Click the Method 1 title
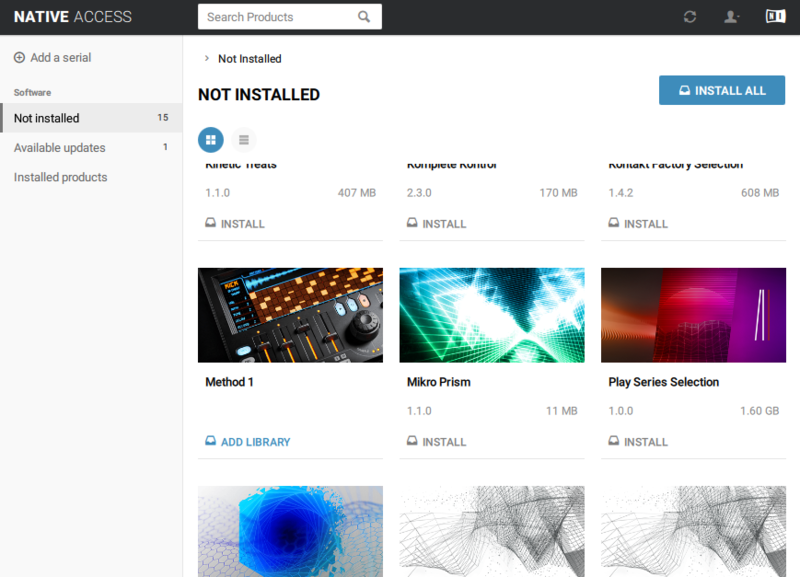The image size is (800, 577). click(230, 382)
